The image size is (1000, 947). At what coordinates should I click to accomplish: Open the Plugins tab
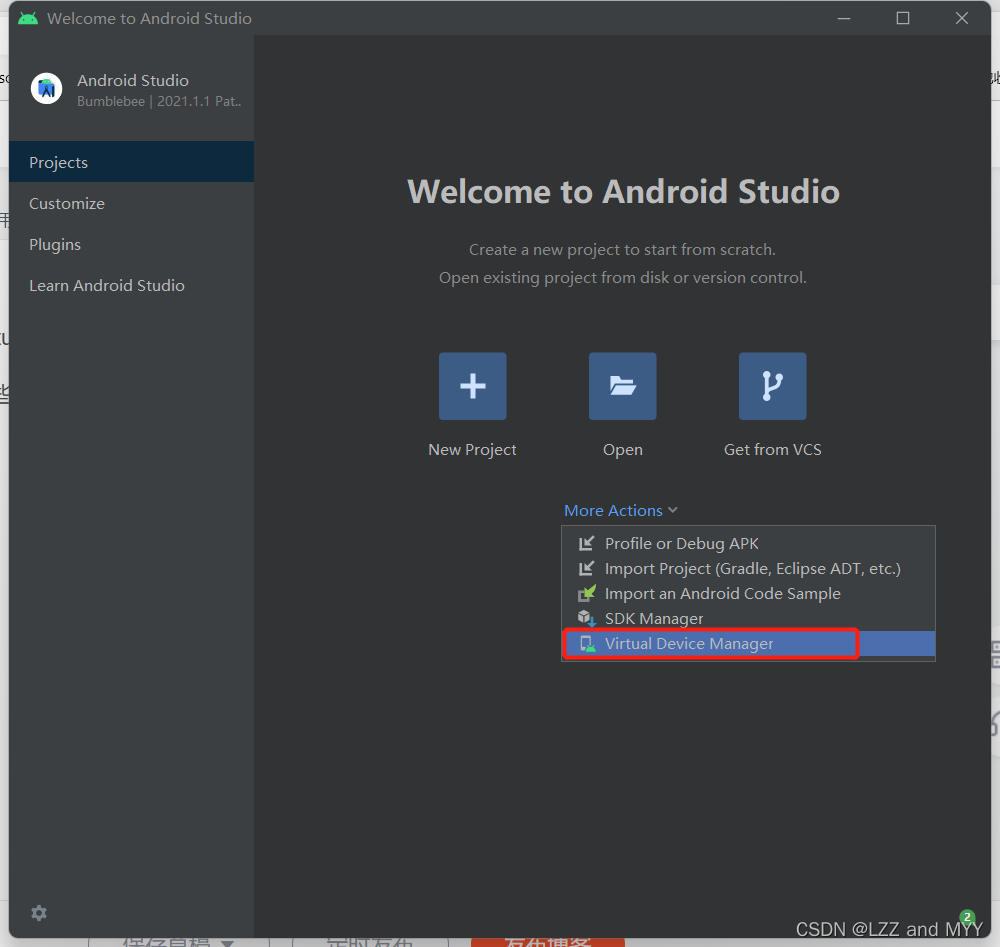point(131,244)
